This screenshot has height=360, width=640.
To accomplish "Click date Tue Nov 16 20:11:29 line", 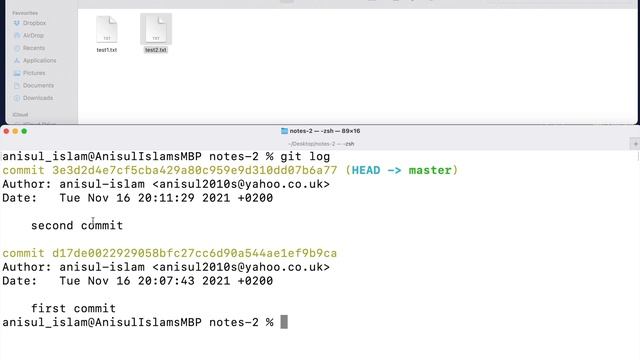I will pyautogui.click(x=138, y=198).
